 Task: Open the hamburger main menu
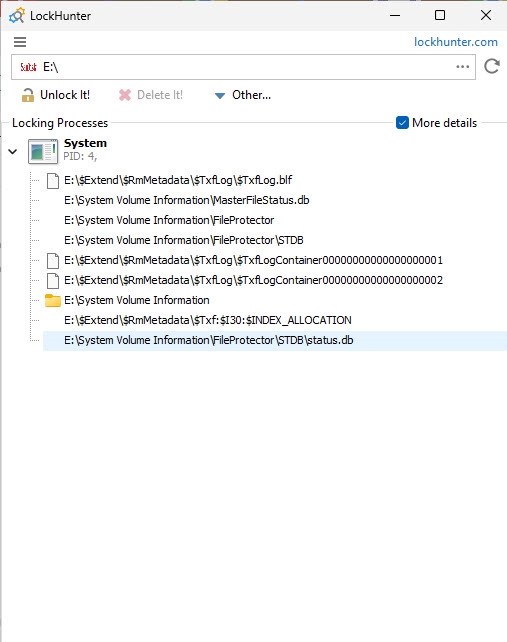pyautogui.click(x=20, y=42)
